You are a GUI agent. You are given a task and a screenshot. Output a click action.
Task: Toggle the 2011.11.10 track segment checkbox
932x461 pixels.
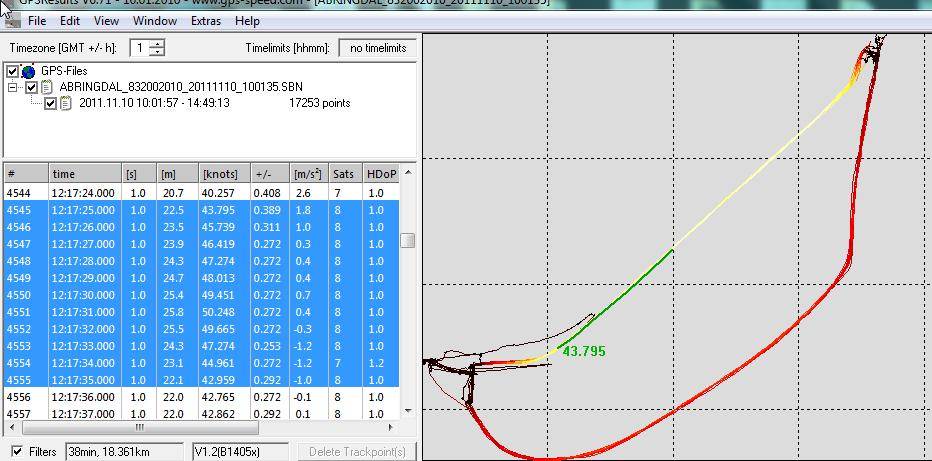pyautogui.click(x=51, y=103)
